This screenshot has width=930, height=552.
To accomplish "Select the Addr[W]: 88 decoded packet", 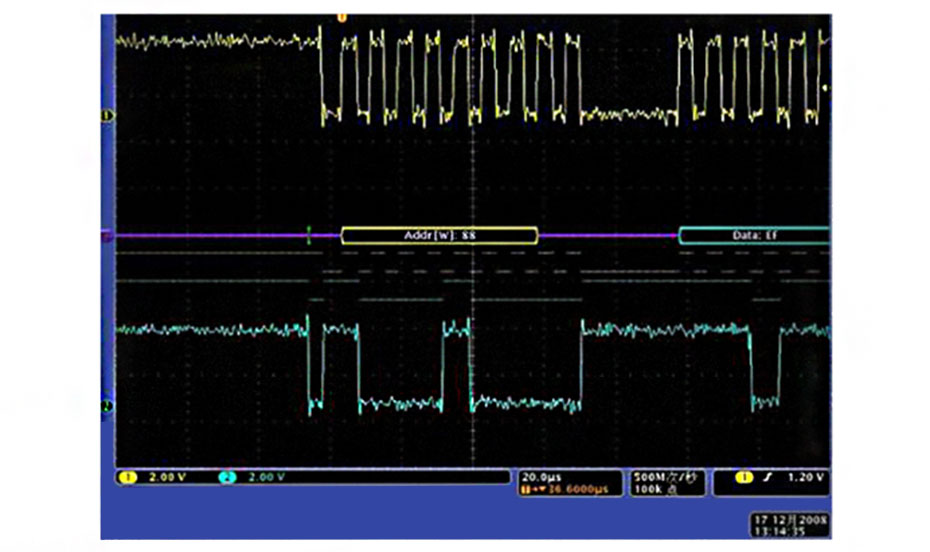I will [439, 236].
